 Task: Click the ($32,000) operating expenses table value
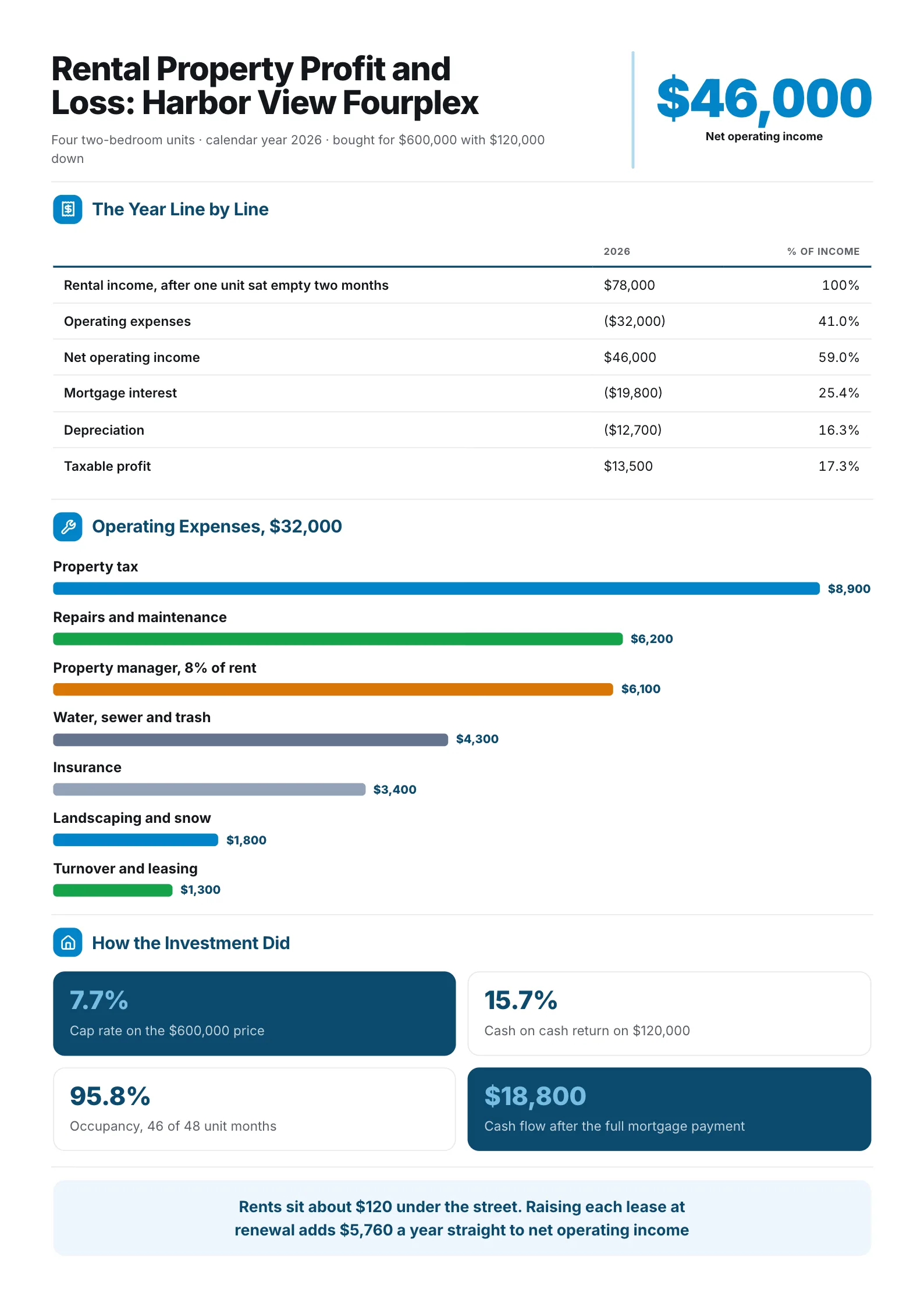click(634, 321)
